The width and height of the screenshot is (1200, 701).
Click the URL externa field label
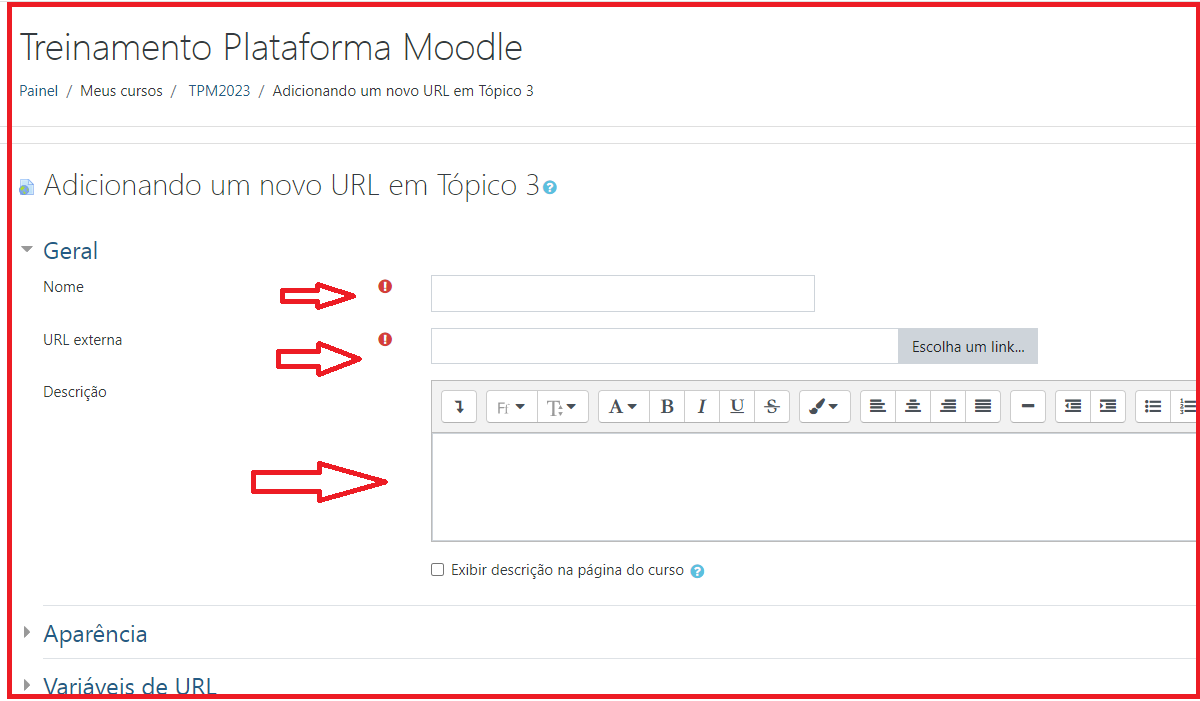(83, 340)
